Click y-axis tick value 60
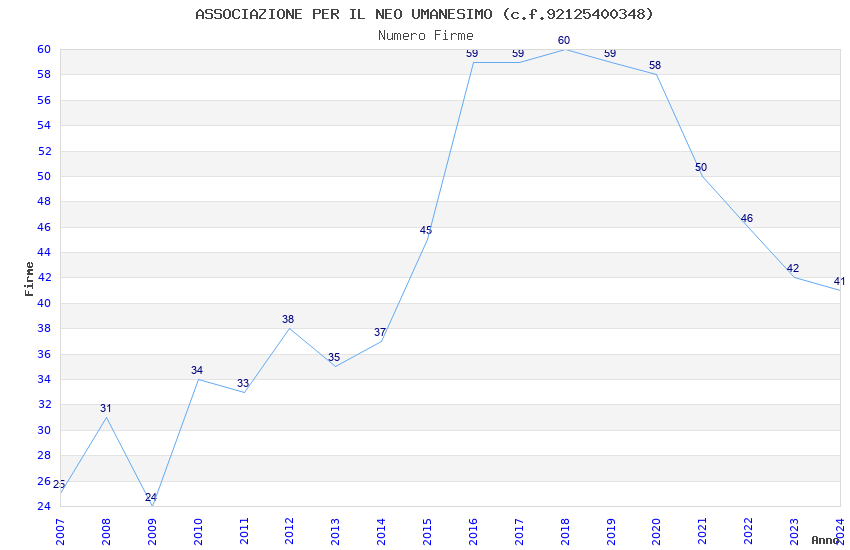 44,49
